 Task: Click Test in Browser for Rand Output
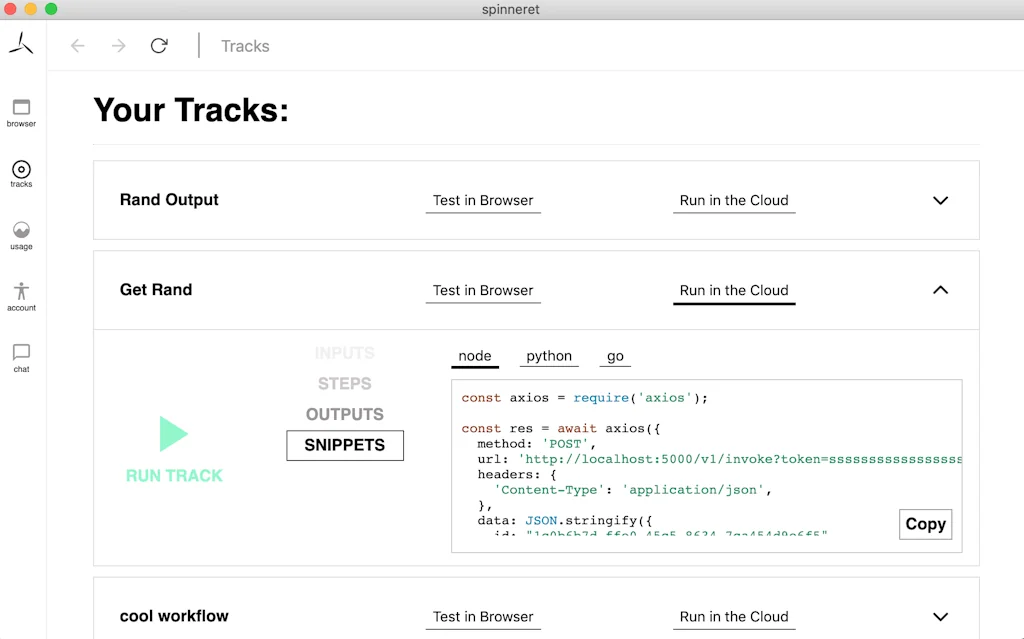tap(483, 200)
